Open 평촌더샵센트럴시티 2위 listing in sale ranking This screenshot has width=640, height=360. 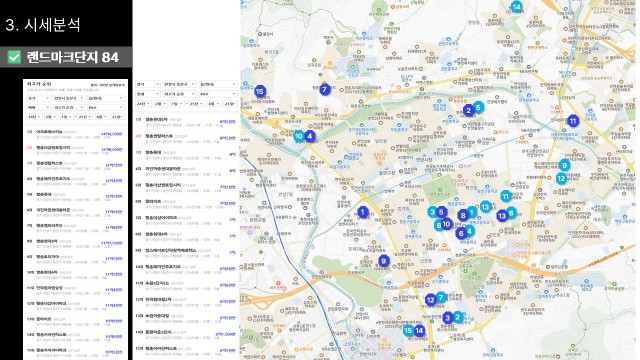(x=75, y=150)
